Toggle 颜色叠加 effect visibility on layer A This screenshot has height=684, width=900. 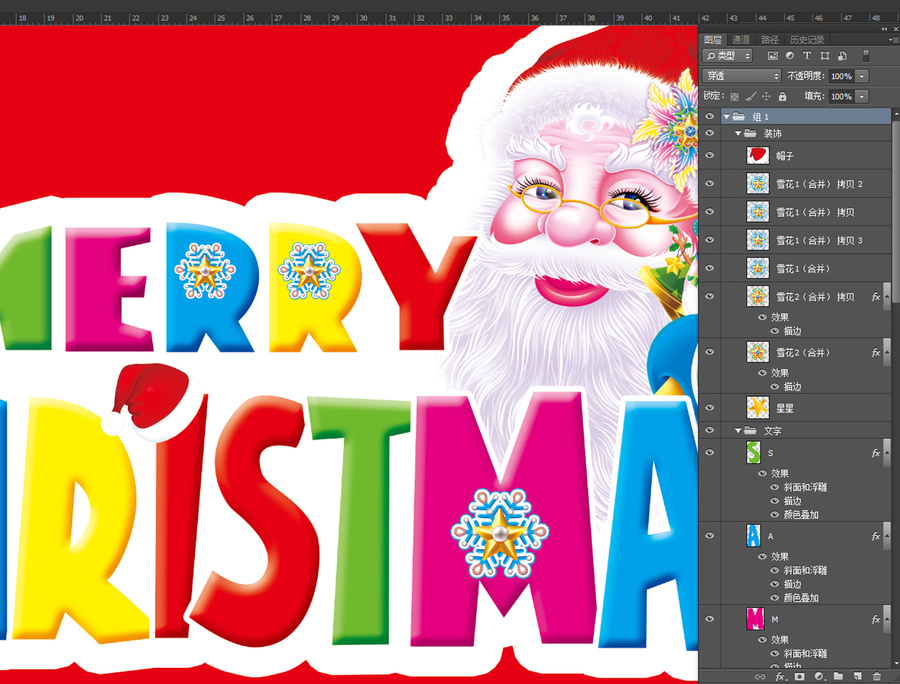pos(774,598)
